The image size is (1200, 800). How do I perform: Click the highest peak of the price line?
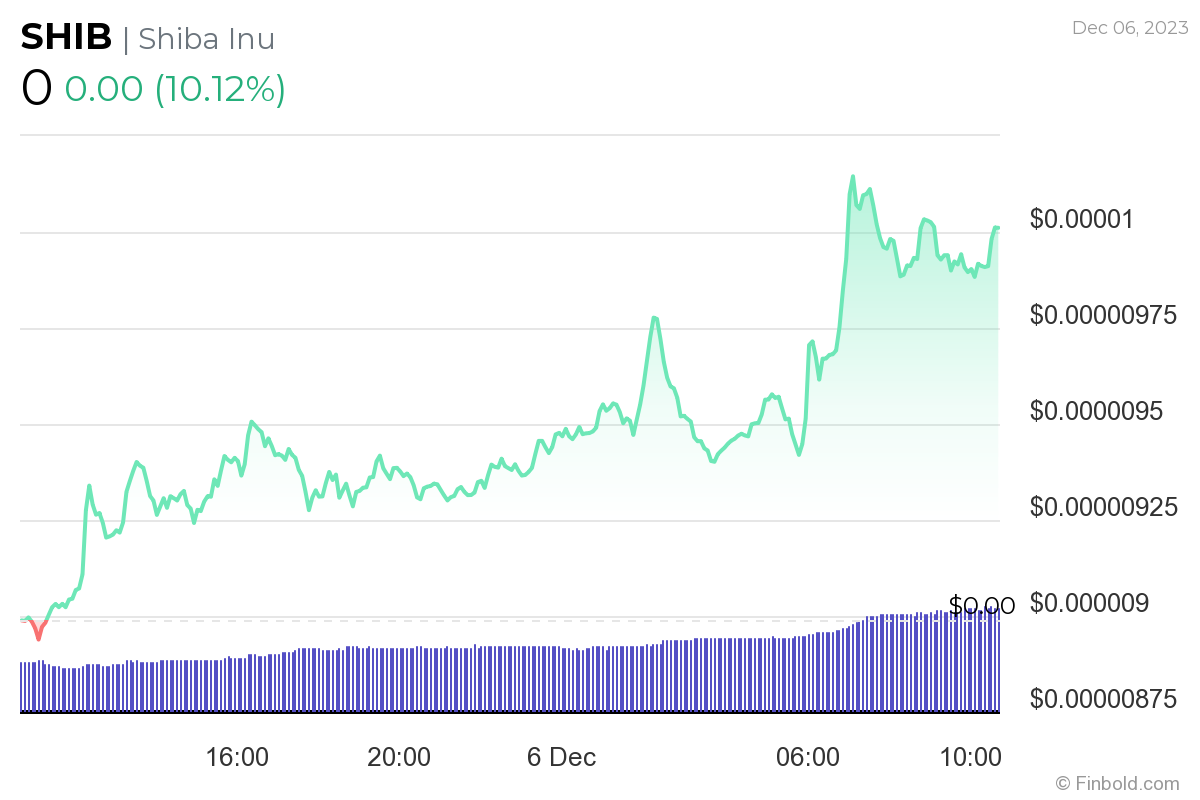(853, 177)
